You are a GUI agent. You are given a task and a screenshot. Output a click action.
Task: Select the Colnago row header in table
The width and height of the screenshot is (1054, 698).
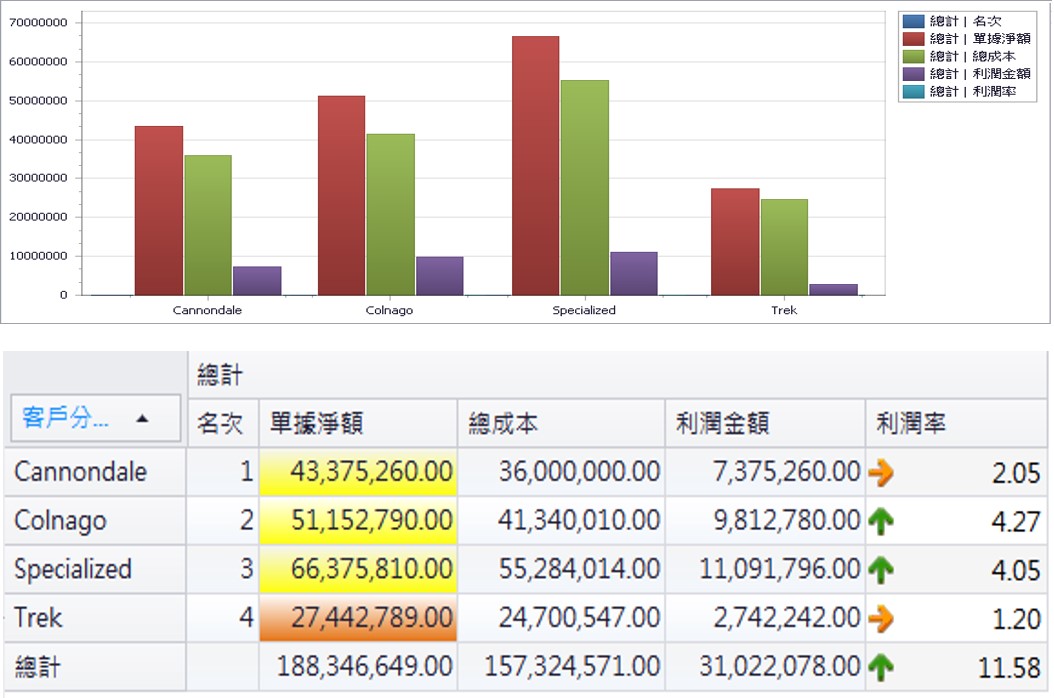[x=95, y=520]
